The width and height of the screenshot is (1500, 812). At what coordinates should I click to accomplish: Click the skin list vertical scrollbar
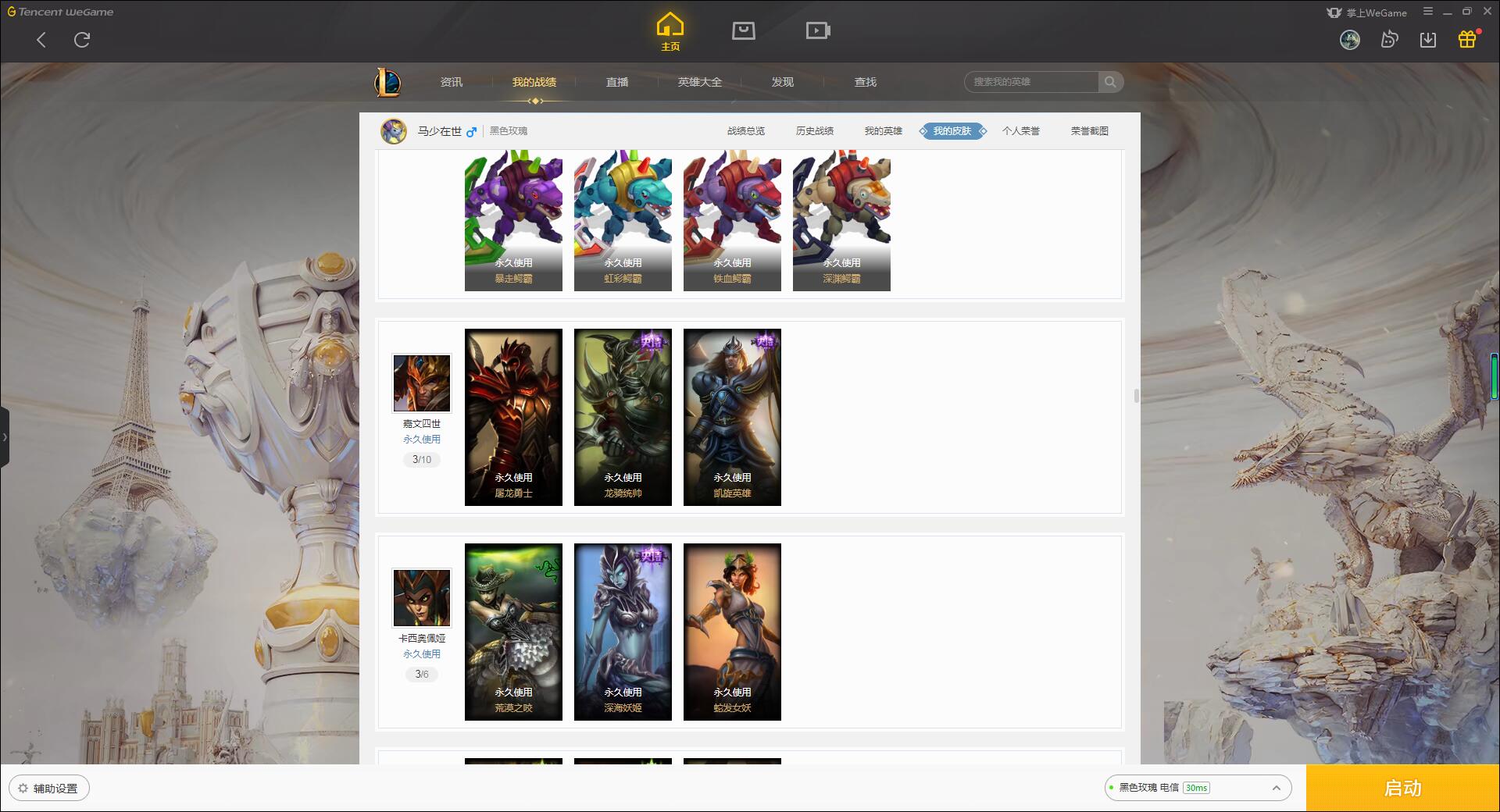[x=1136, y=396]
